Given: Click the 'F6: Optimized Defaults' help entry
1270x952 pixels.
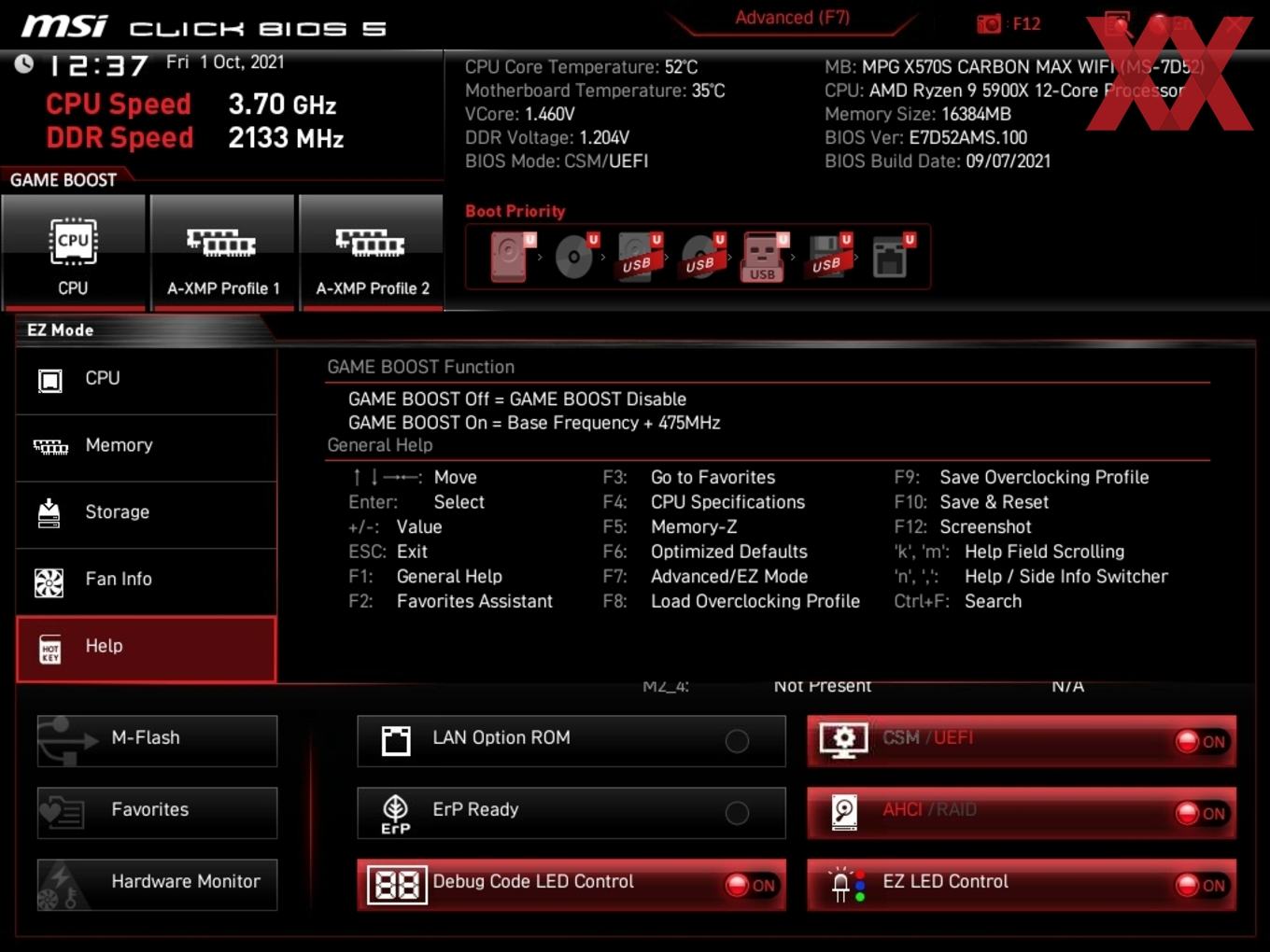Looking at the screenshot, I should tap(705, 552).
